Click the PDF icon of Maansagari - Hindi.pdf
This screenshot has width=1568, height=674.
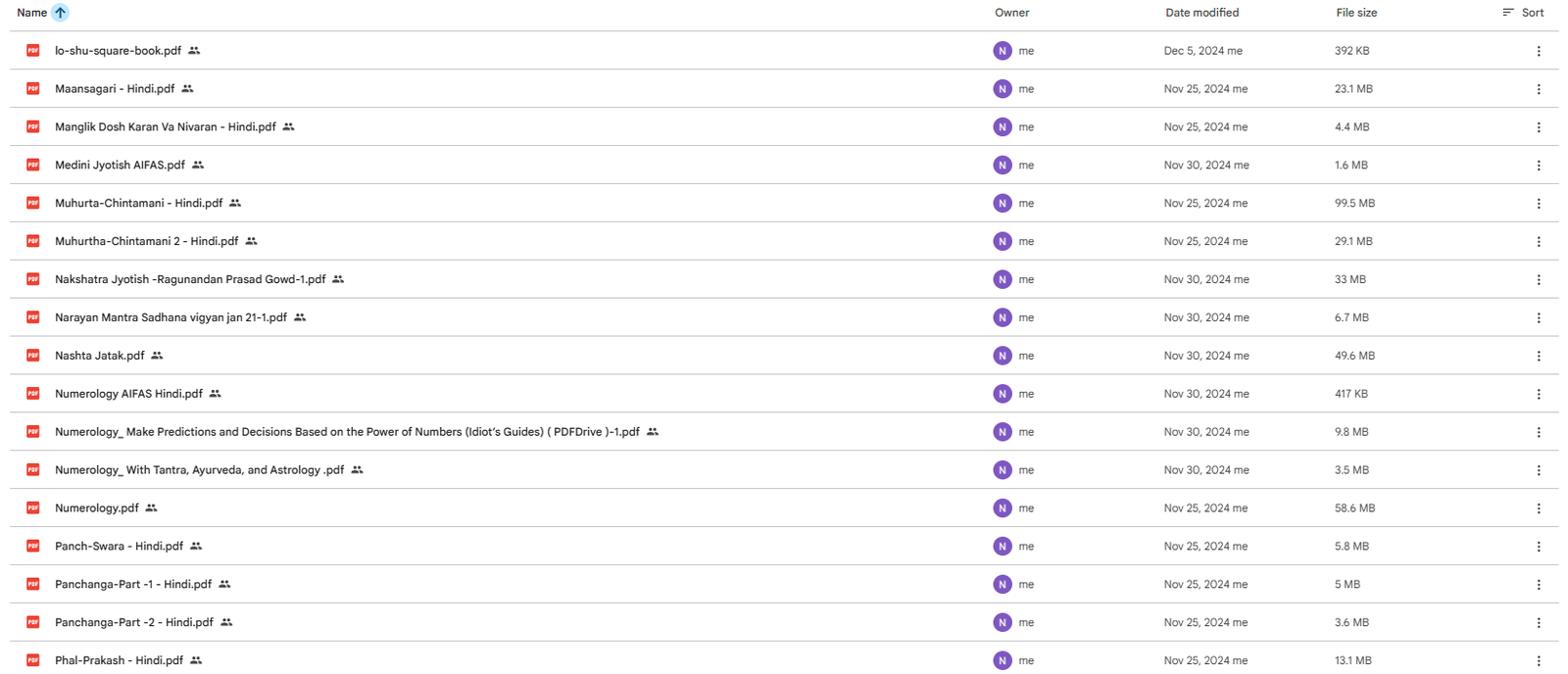click(33, 89)
